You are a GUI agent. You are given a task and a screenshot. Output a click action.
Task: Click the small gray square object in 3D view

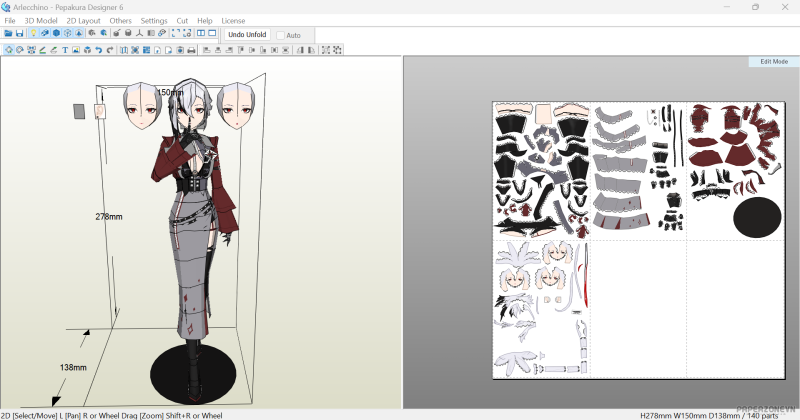(x=79, y=112)
